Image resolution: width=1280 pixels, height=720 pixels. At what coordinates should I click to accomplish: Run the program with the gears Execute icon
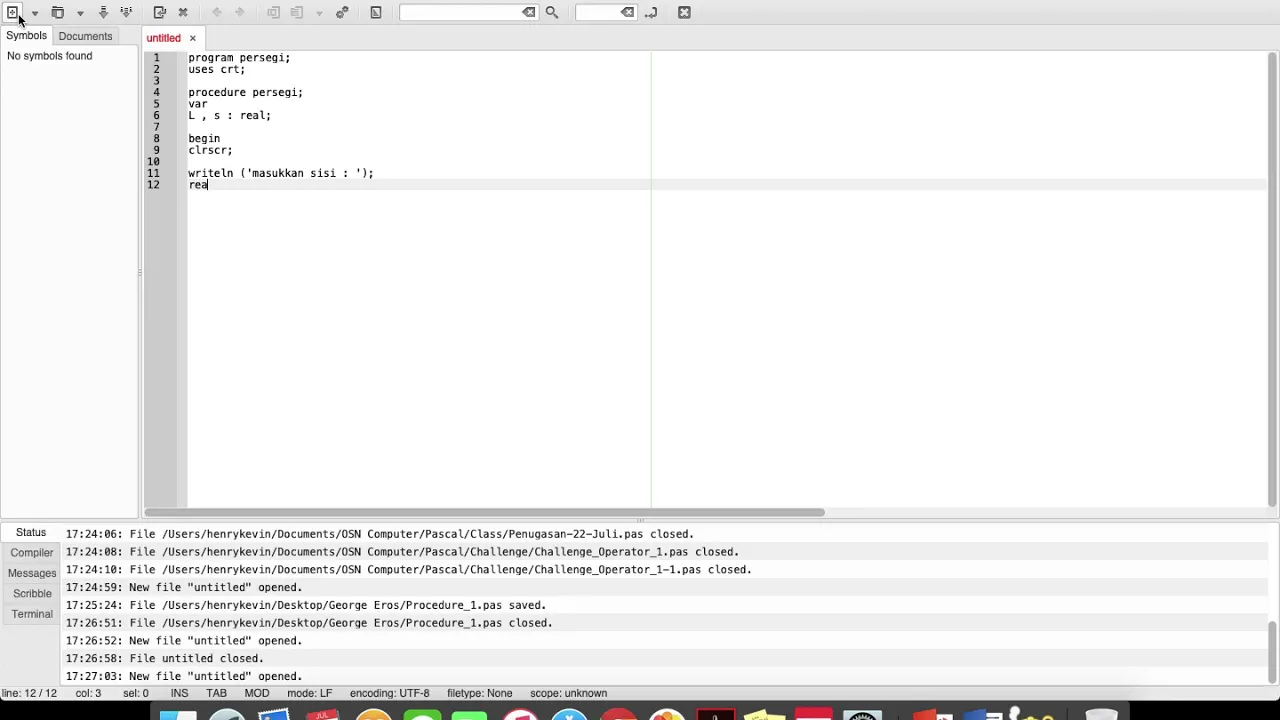(x=342, y=12)
